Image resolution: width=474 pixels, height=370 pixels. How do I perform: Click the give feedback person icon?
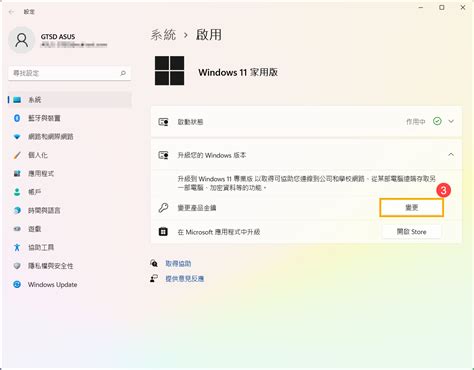[x=154, y=278]
